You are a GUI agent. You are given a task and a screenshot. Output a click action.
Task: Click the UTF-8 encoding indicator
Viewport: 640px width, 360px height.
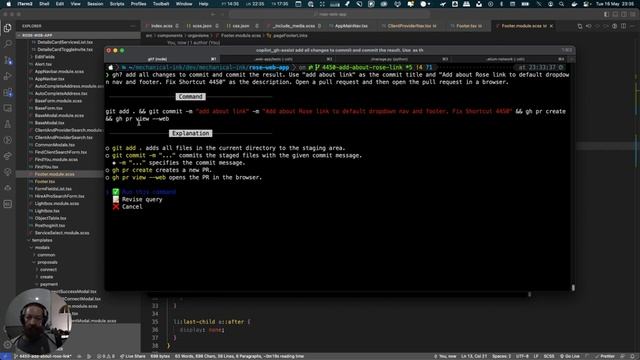(x=522, y=356)
